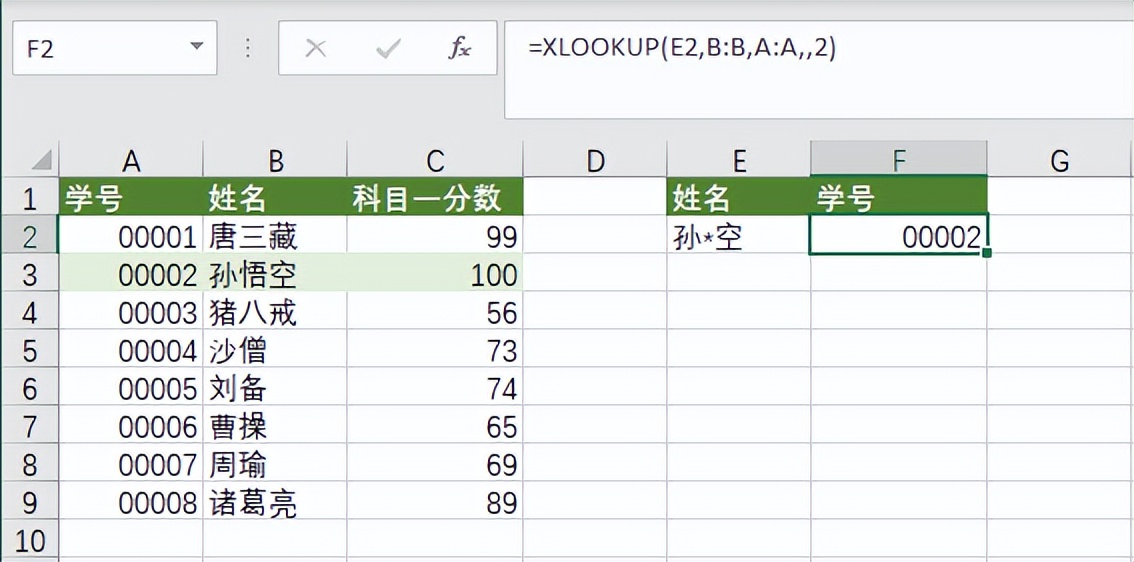Click cell E1 labeled 姓名

coord(738,197)
